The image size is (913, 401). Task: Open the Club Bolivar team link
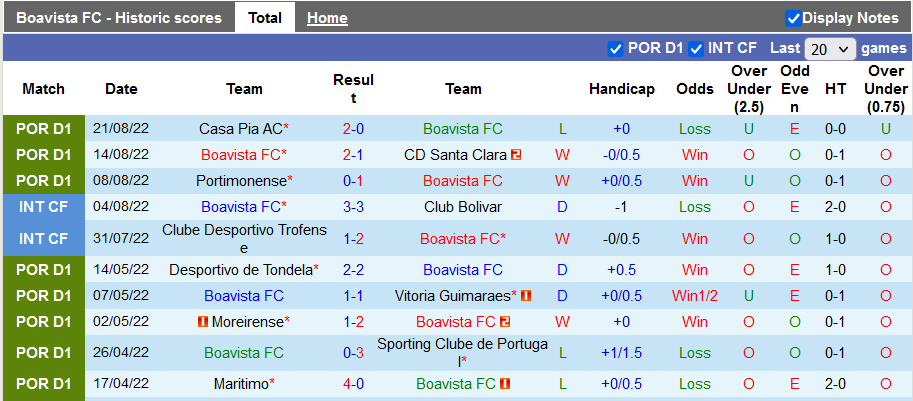point(463,207)
